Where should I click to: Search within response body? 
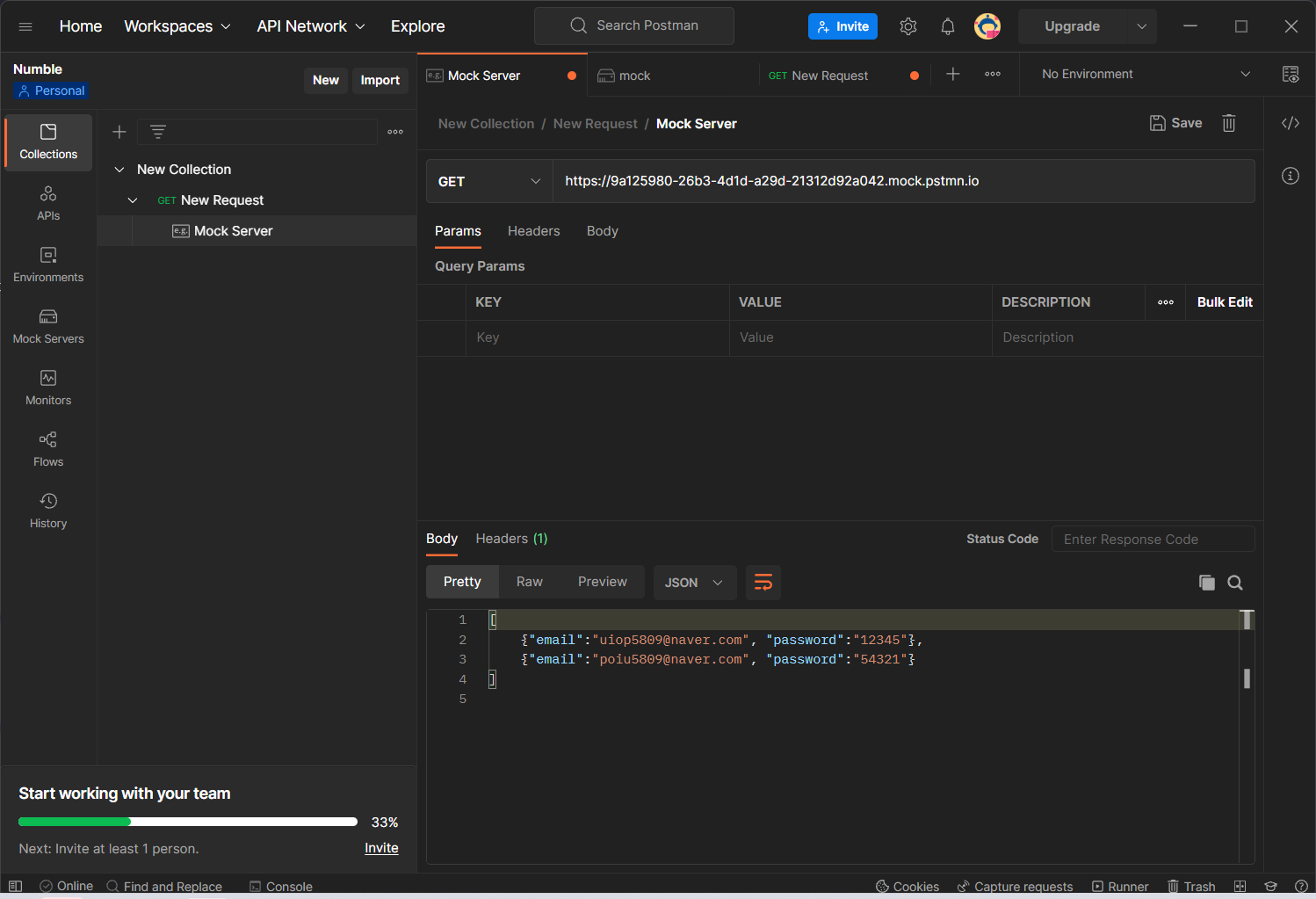(1235, 583)
